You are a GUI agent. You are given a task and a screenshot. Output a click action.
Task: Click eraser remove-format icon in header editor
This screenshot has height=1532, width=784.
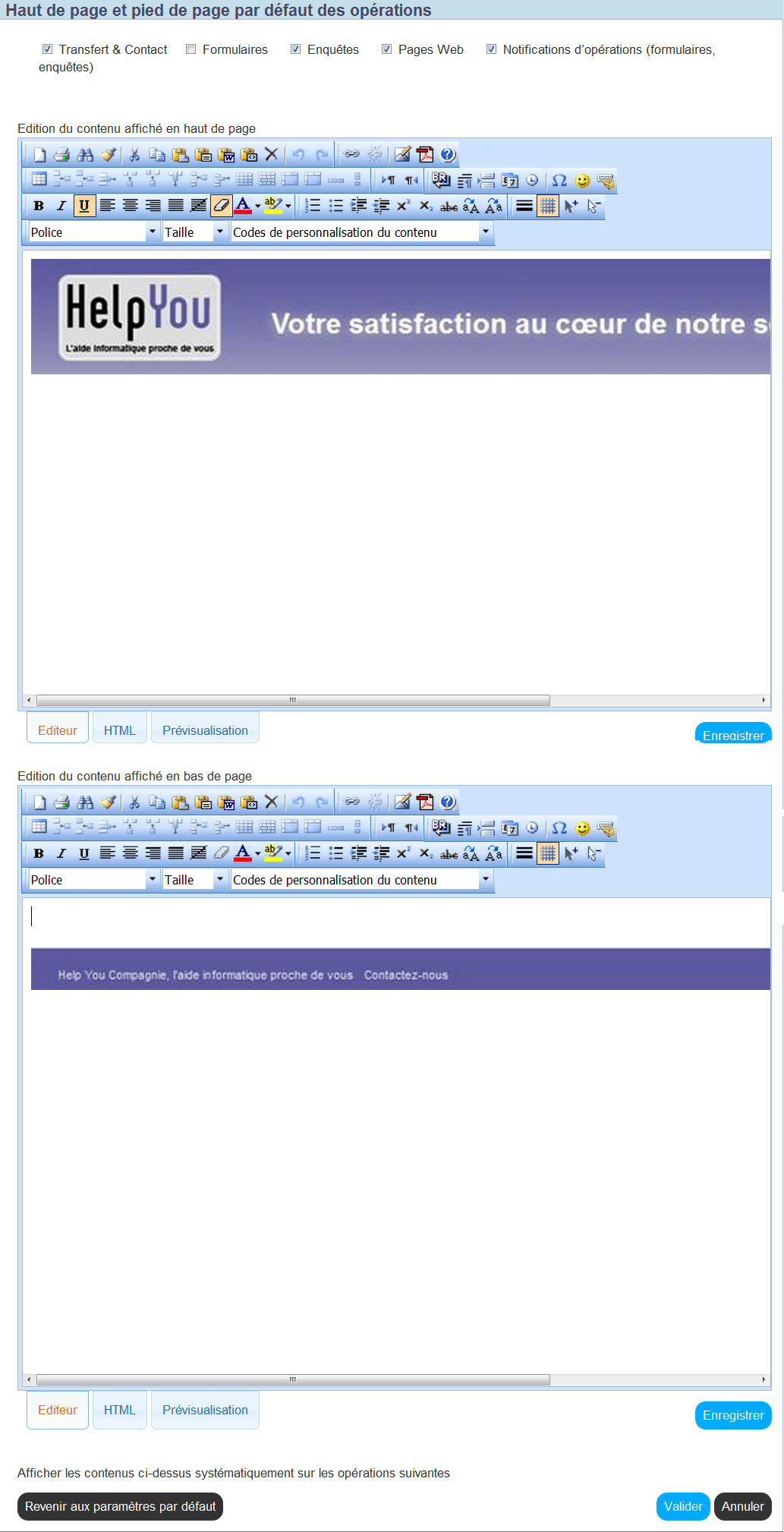[221, 206]
